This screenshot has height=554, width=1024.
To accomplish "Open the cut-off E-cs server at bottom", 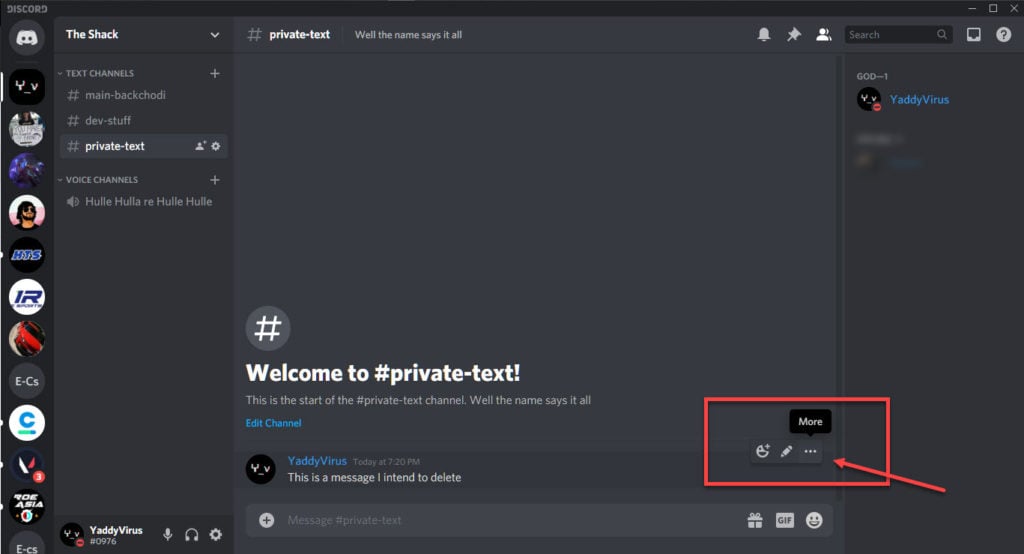I will (27, 545).
